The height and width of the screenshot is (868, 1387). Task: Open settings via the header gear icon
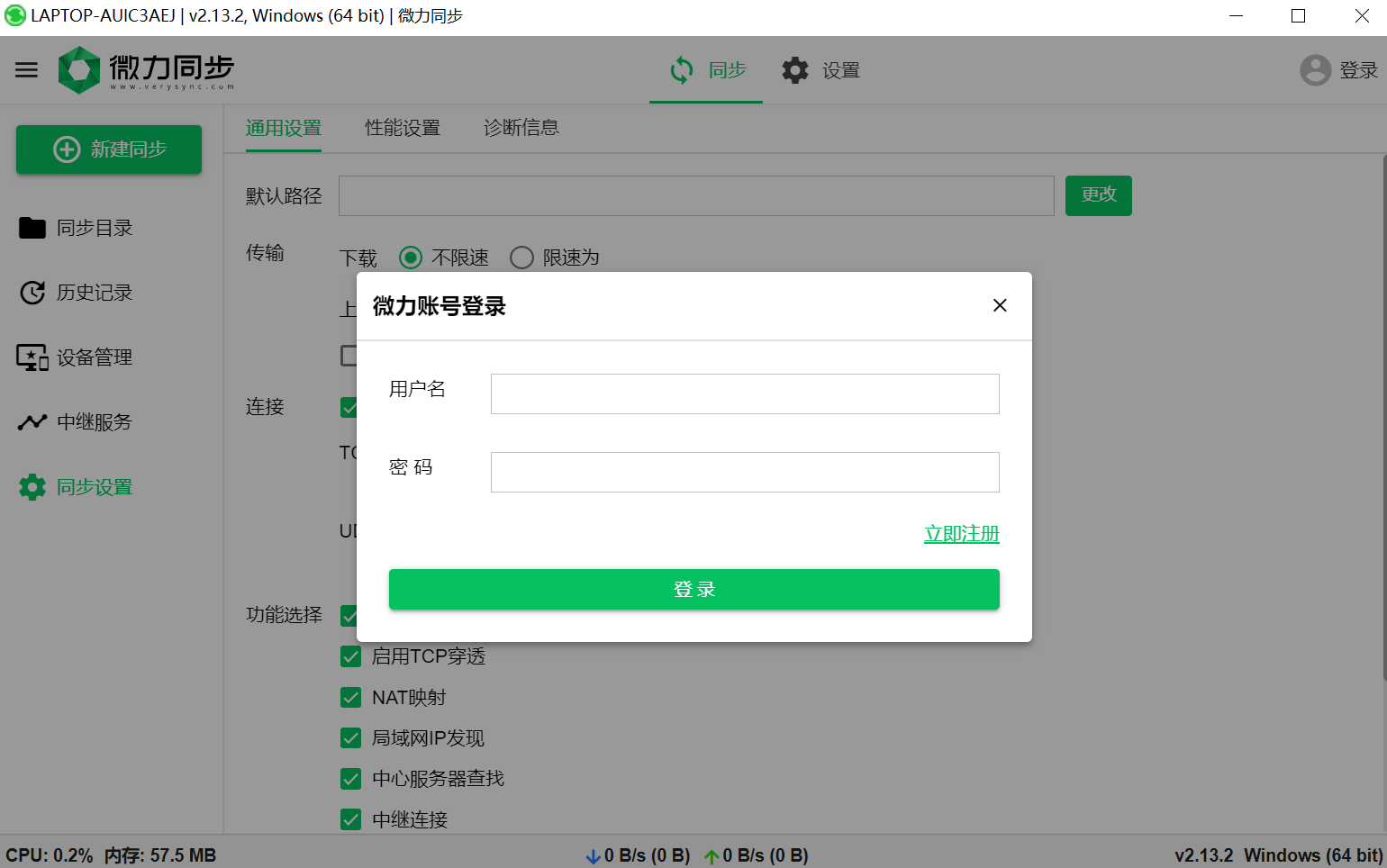click(x=795, y=70)
